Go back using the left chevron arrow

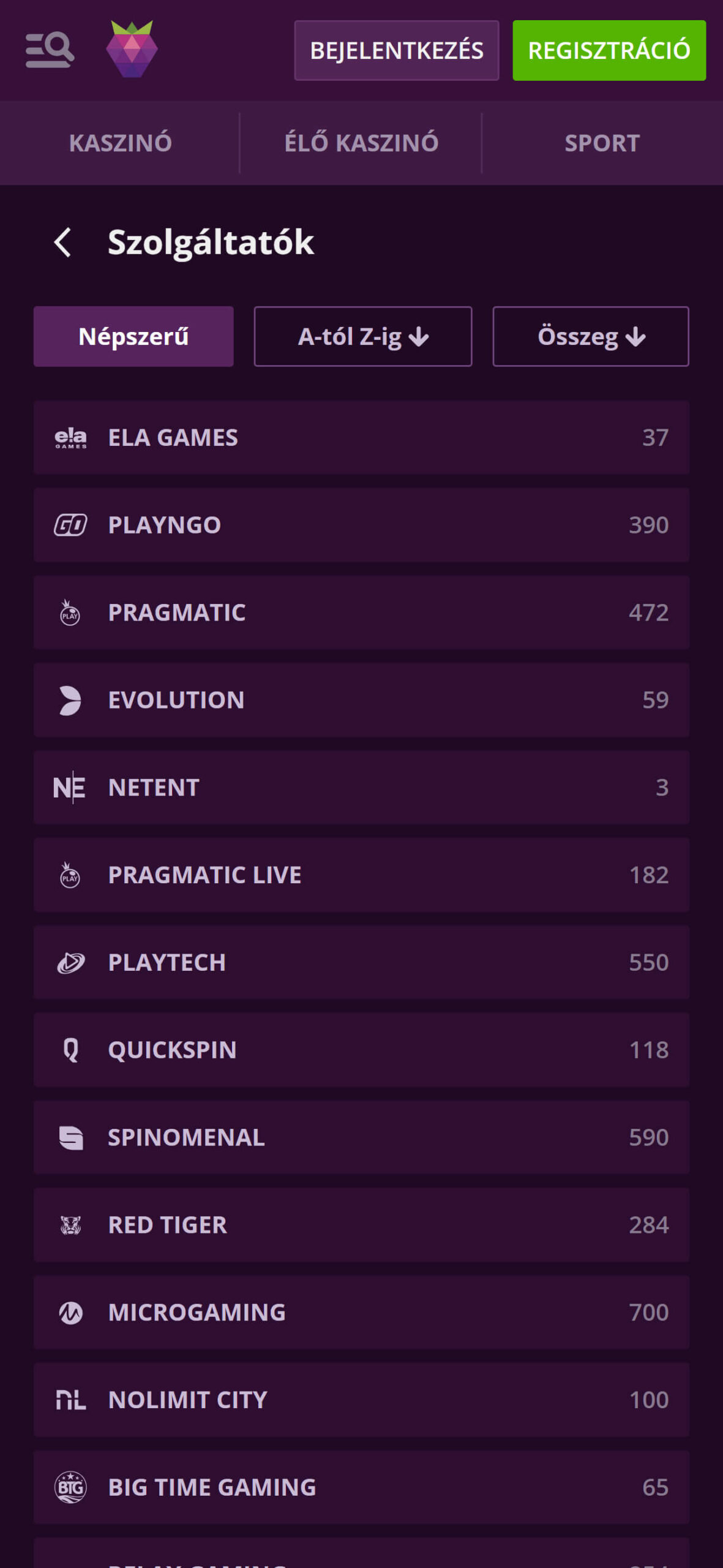click(62, 242)
